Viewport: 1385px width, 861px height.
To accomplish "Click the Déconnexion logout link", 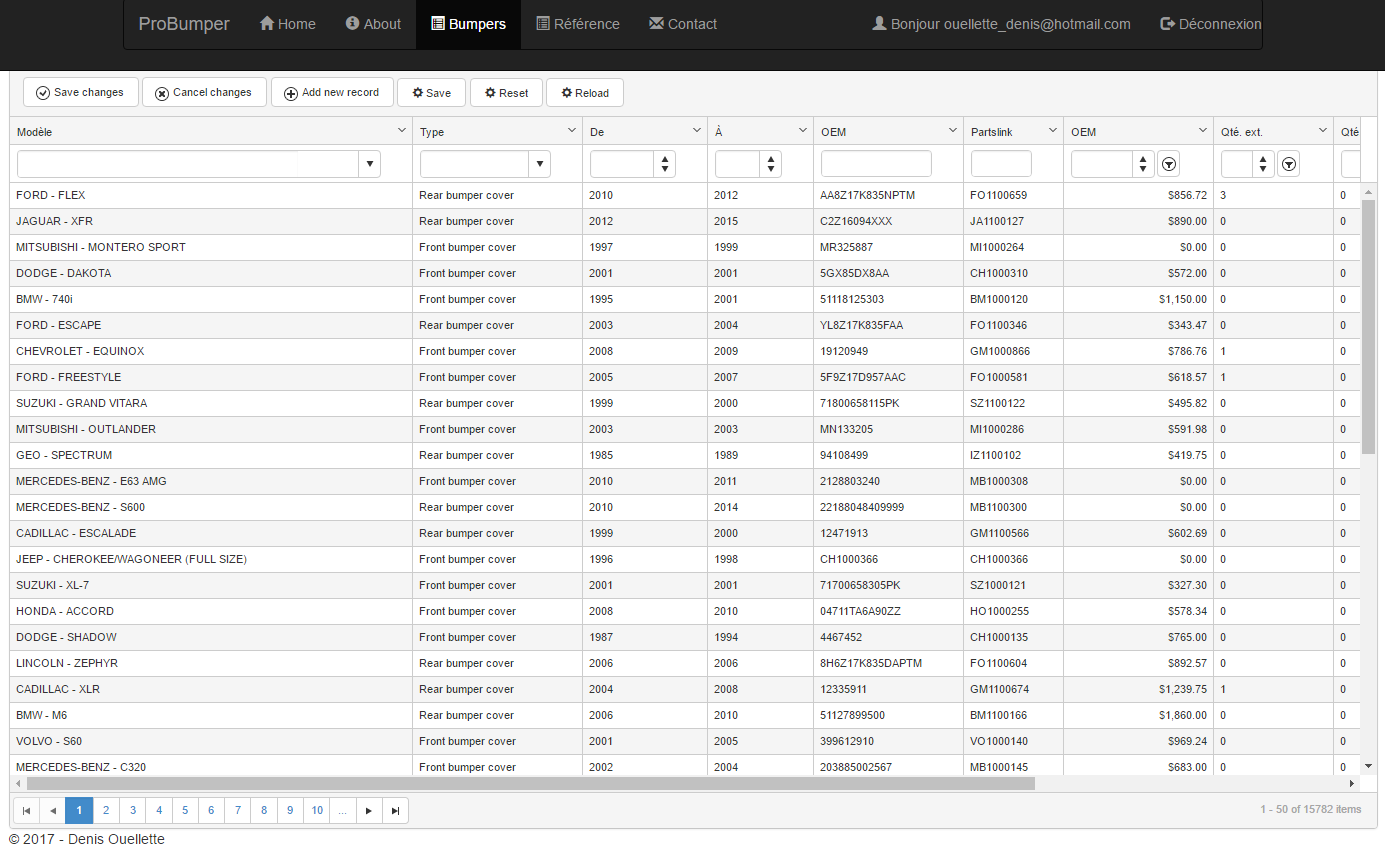I will 1211,24.
